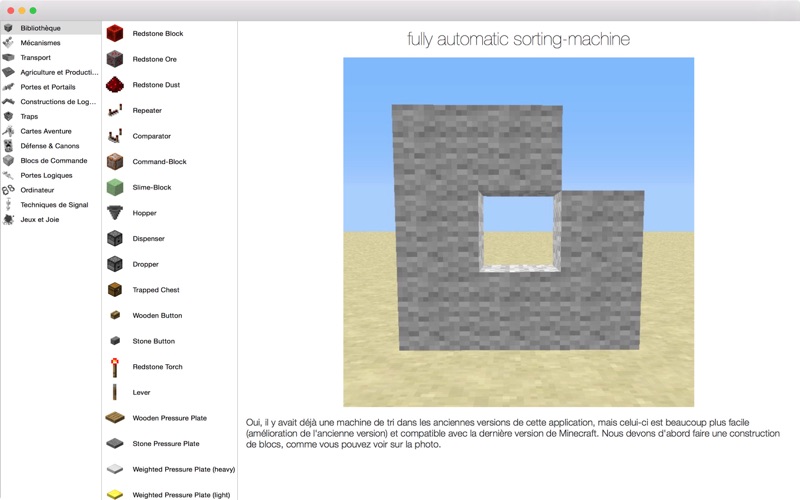Show the Cartes Aventure category

51,131
